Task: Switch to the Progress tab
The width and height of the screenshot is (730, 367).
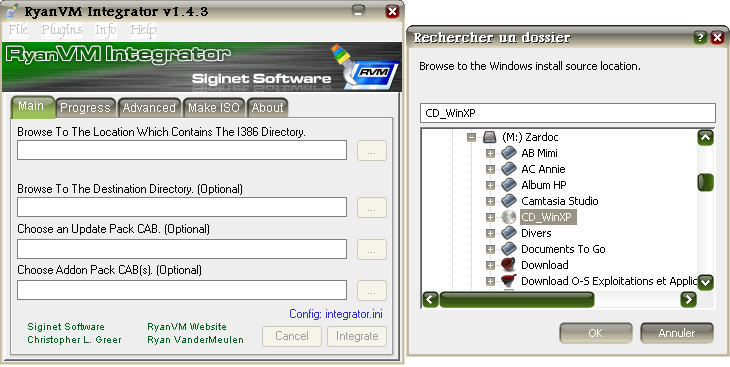Action: tap(86, 108)
